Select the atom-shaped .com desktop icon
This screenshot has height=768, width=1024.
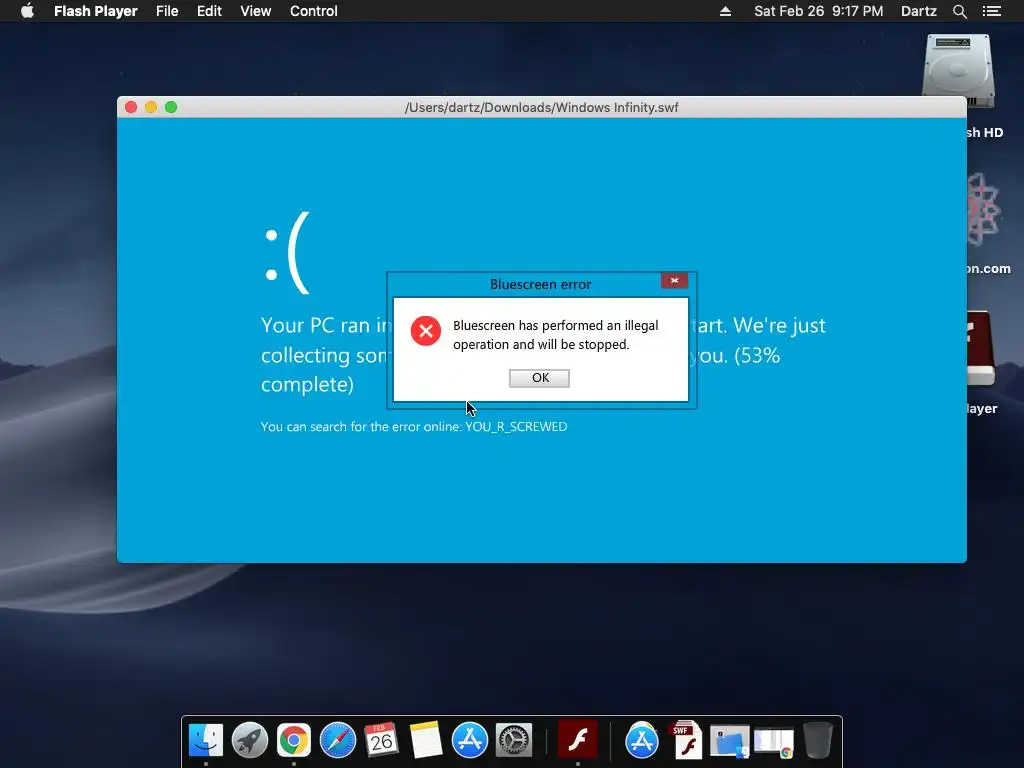[983, 210]
